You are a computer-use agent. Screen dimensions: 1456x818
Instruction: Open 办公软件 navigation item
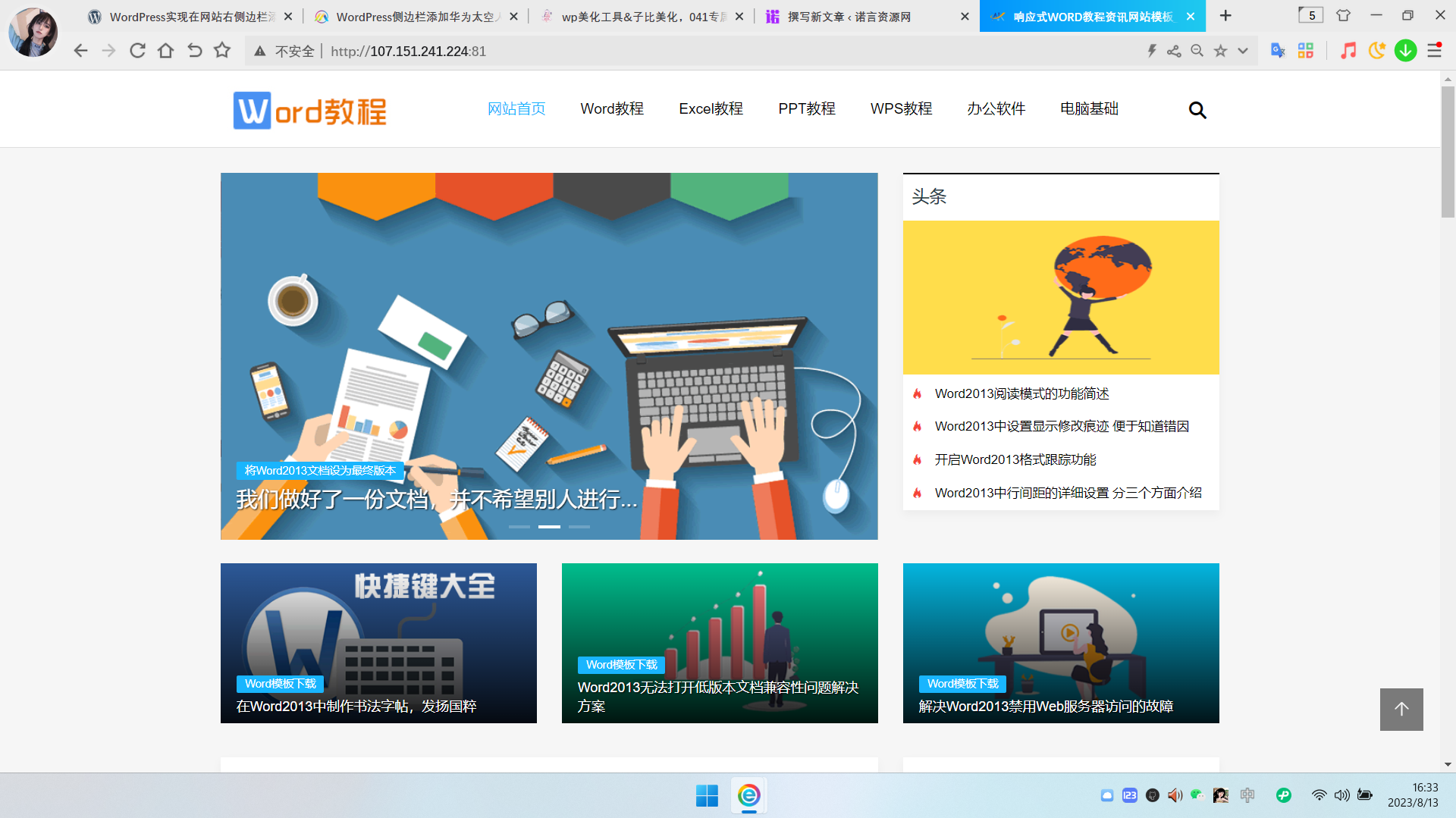996,108
